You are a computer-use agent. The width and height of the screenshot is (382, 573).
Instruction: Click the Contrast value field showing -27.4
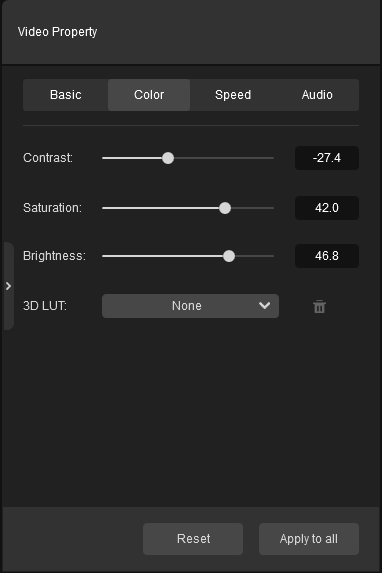click(x=327, y=158)
